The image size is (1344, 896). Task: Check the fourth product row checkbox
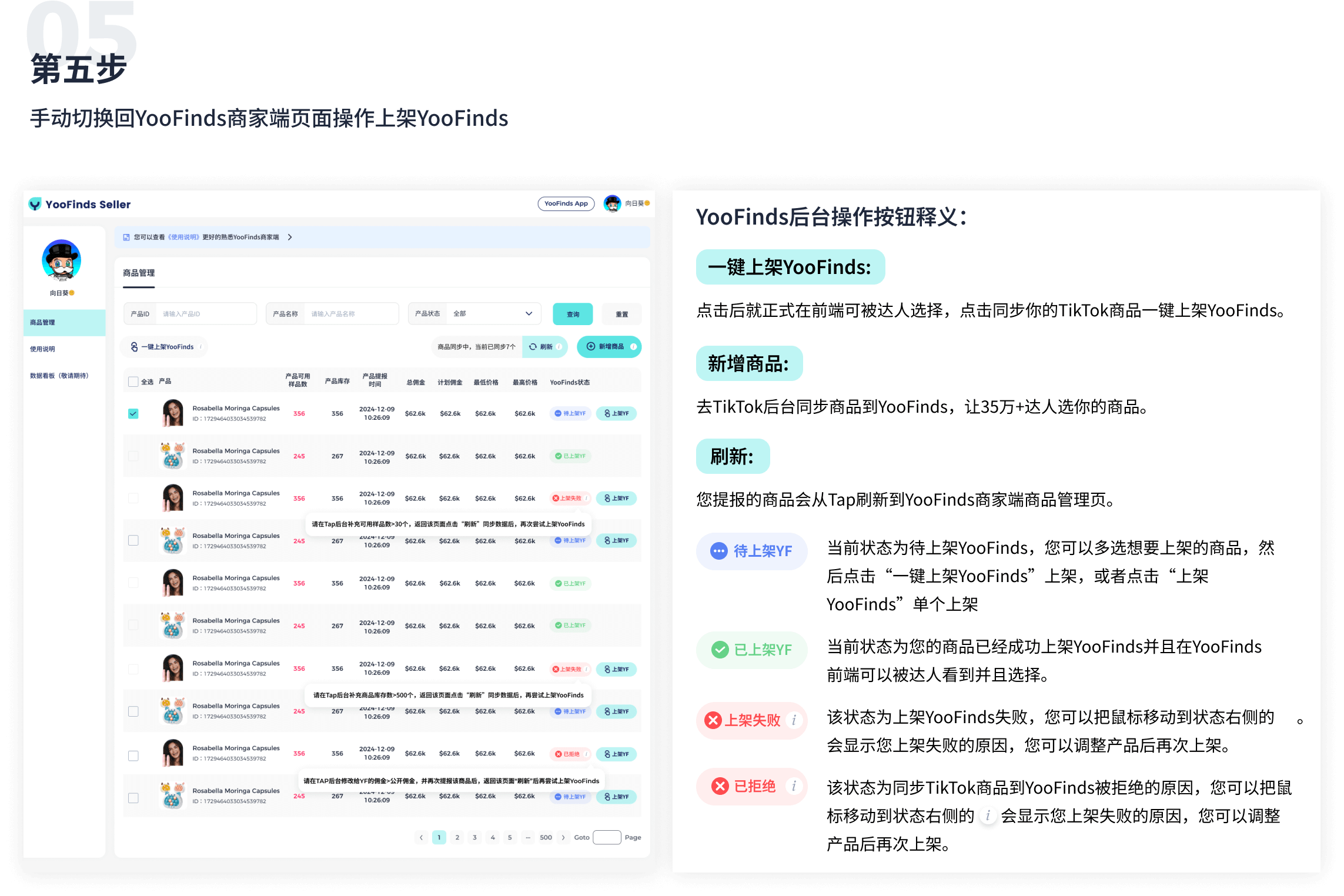(133, 540)
